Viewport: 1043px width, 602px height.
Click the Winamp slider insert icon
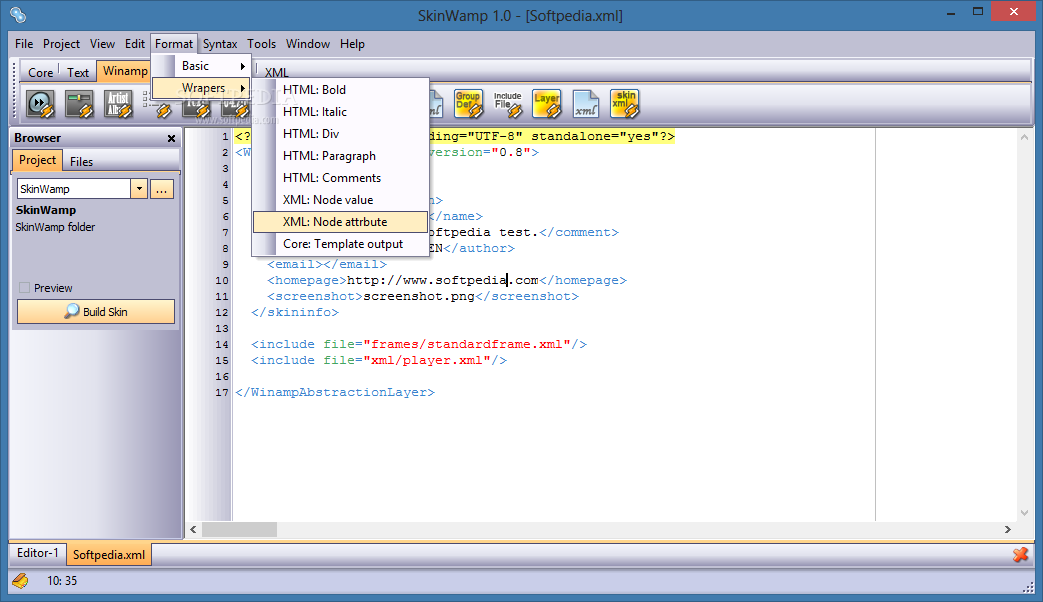click(79, 104)
